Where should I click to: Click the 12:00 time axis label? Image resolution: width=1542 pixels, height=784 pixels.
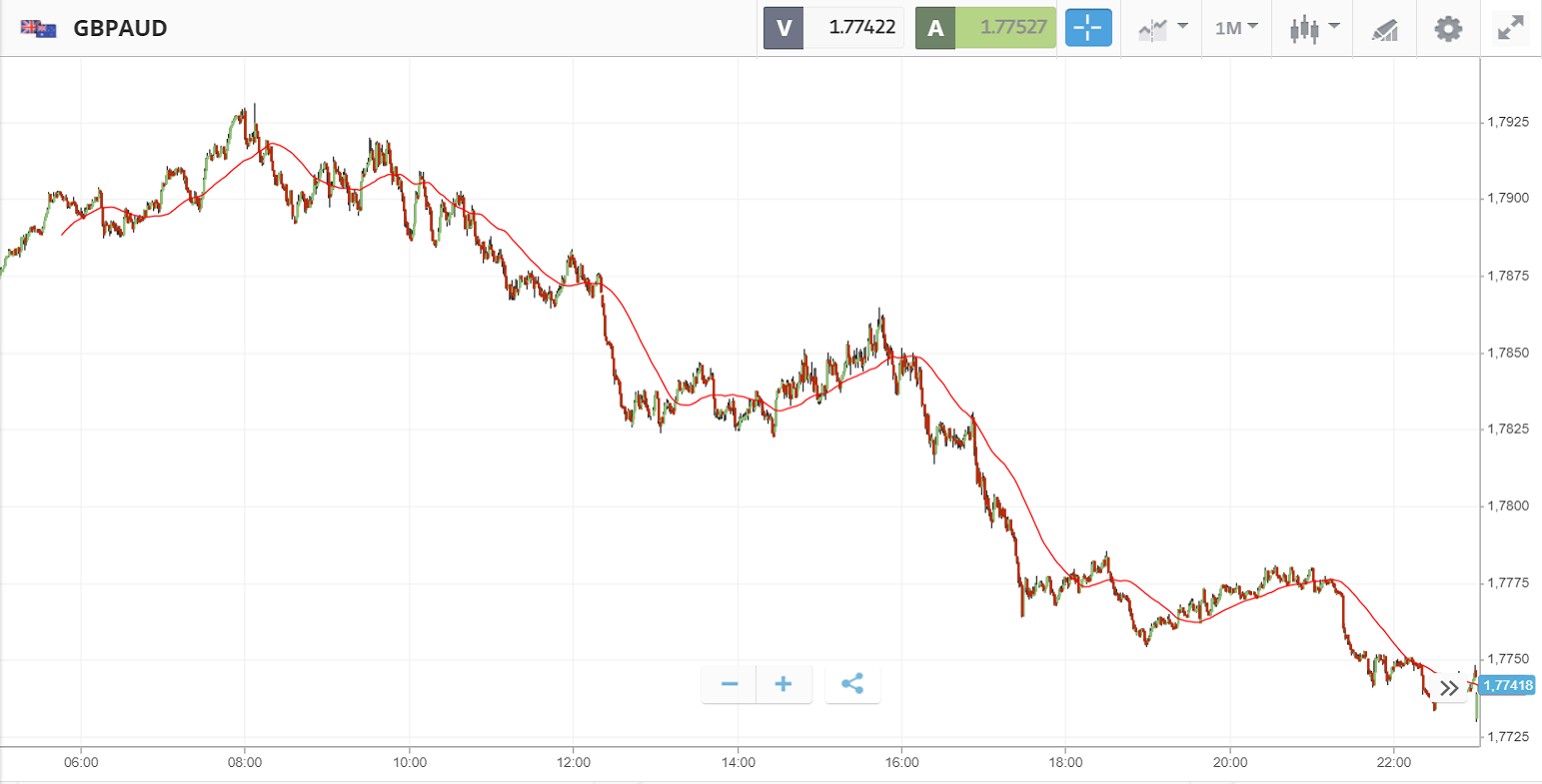pyautogui.click(x=573, y=762)
